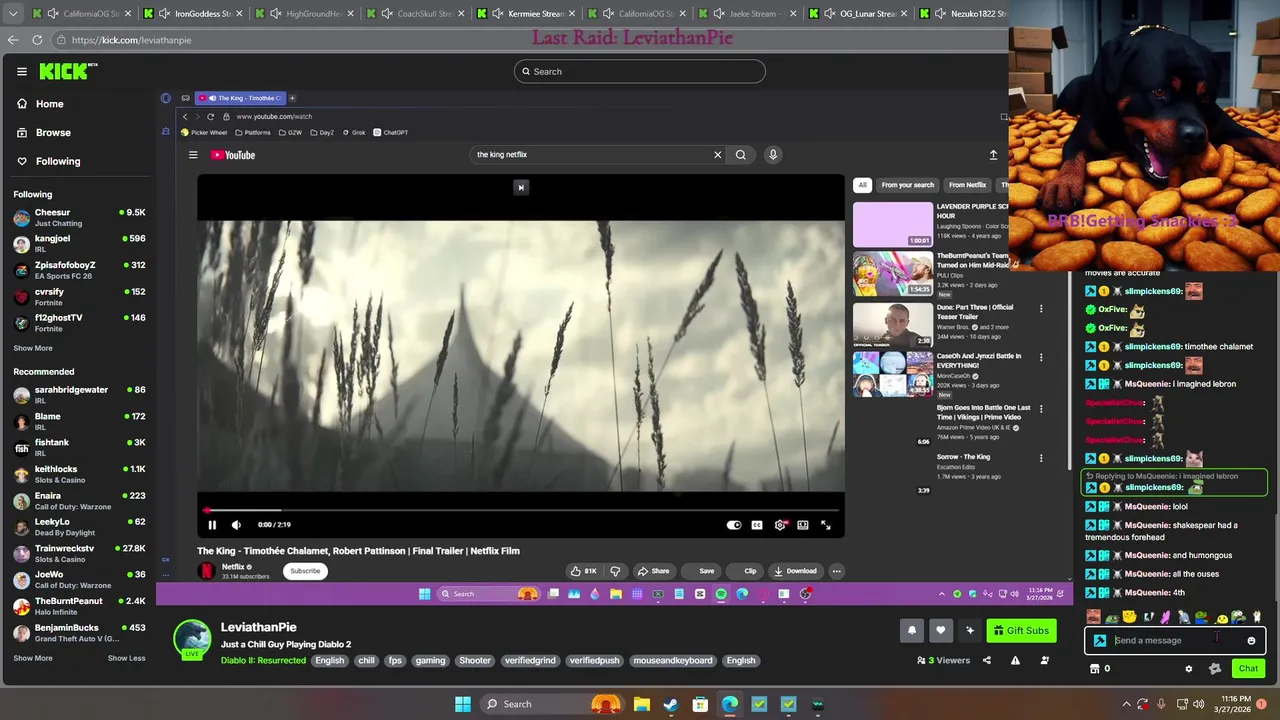Share the YouTube video
Image resolution: width=1280 pixels, height=720 pixels.
click(653, 571)
